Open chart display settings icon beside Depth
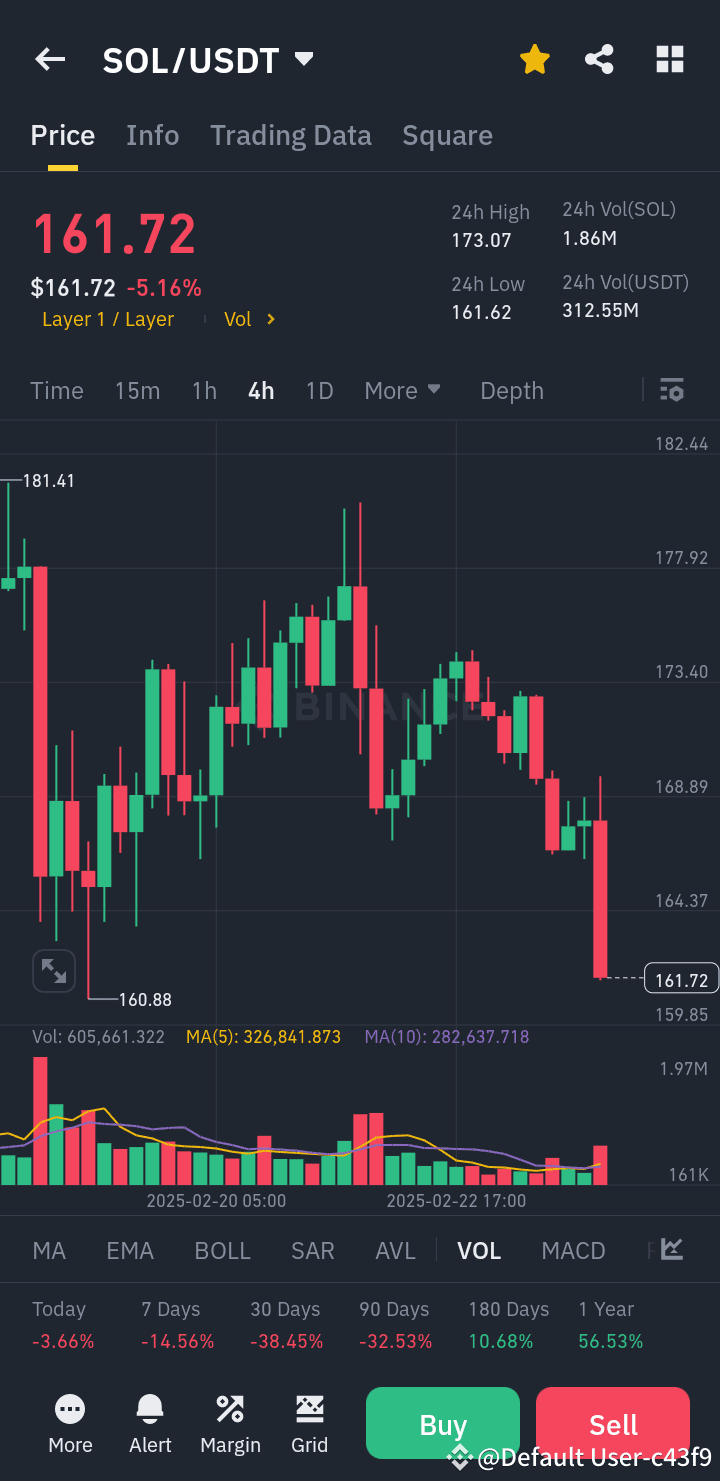 pos(672,390)
